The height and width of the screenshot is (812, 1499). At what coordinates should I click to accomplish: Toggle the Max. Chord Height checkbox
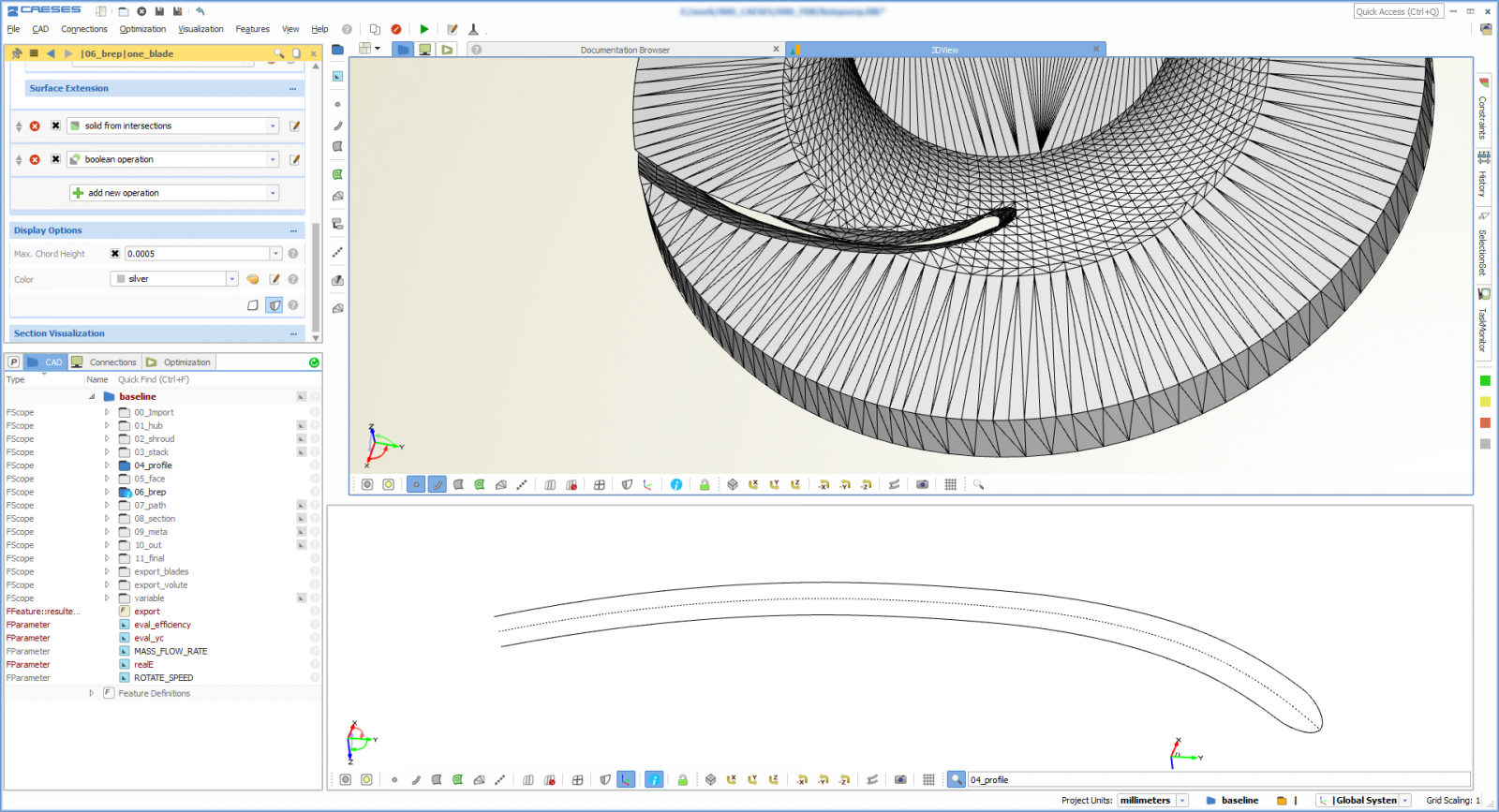115,254
